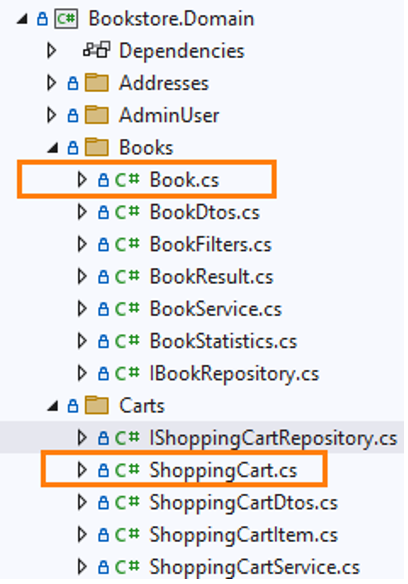
Task: Click the C# file icon for ShoppingCartItem.cs
Action: [127, 535]
